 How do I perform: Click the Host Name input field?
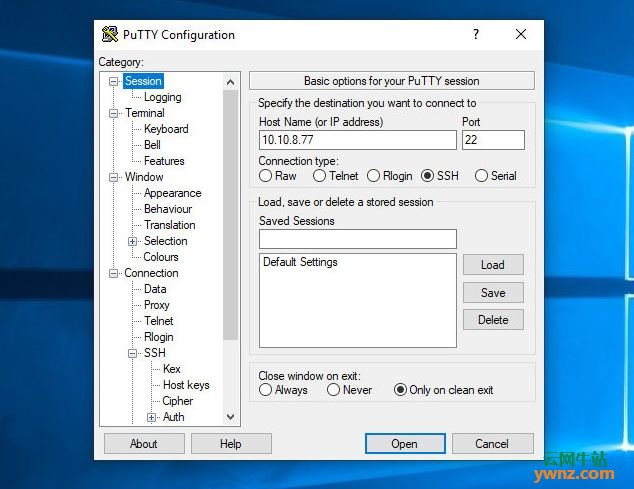click(x=358, y=140)
